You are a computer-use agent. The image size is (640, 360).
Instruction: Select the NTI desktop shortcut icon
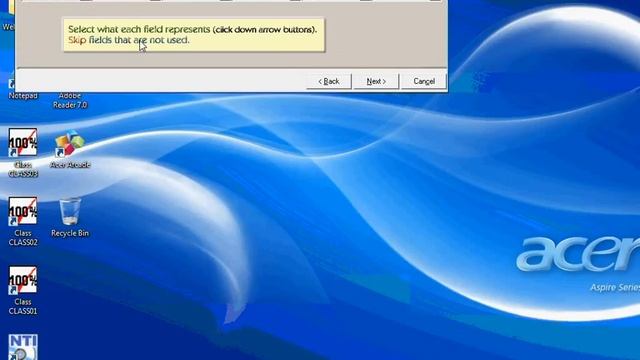[23, 347]
